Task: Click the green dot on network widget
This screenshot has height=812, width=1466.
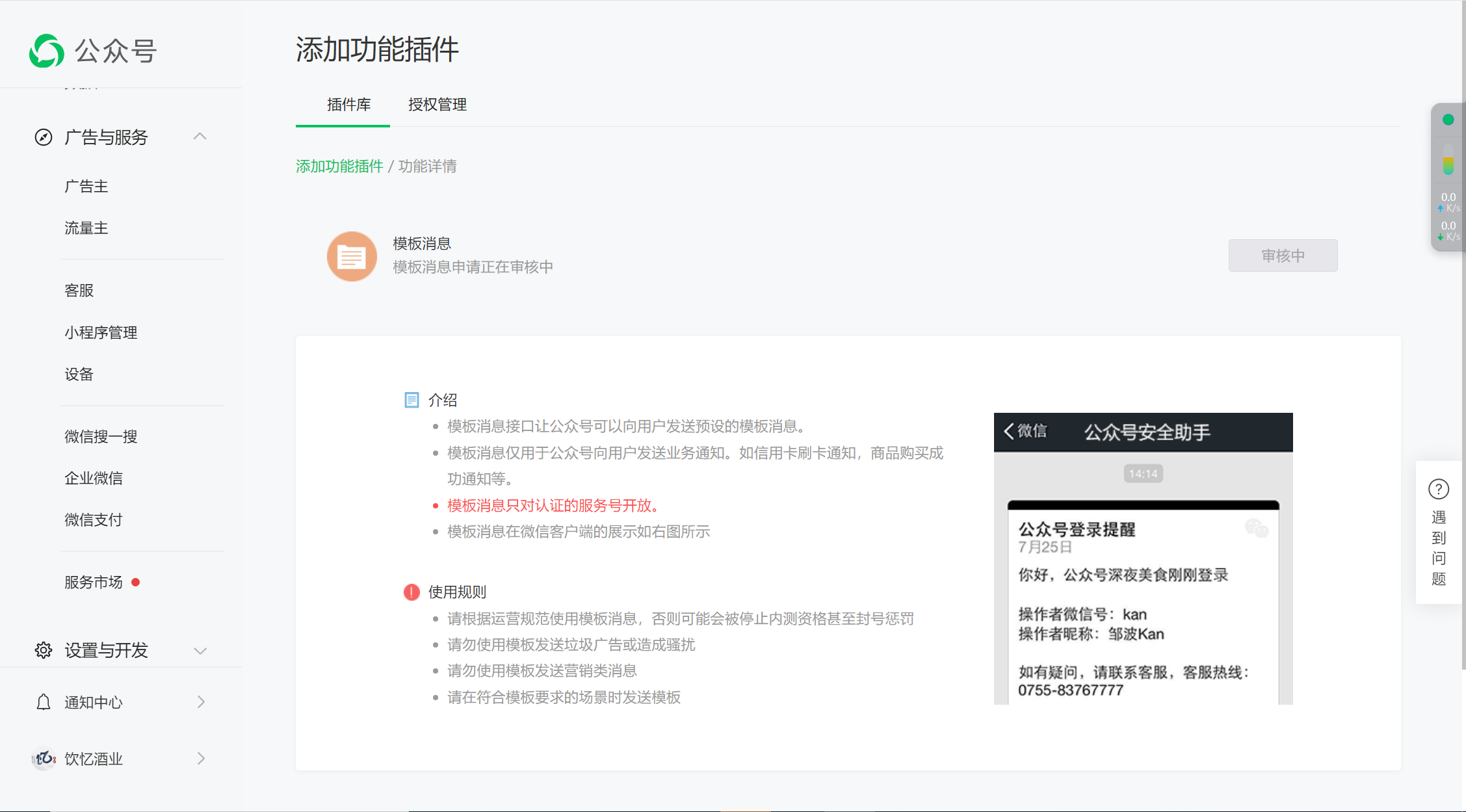Action: point(1448,120)
